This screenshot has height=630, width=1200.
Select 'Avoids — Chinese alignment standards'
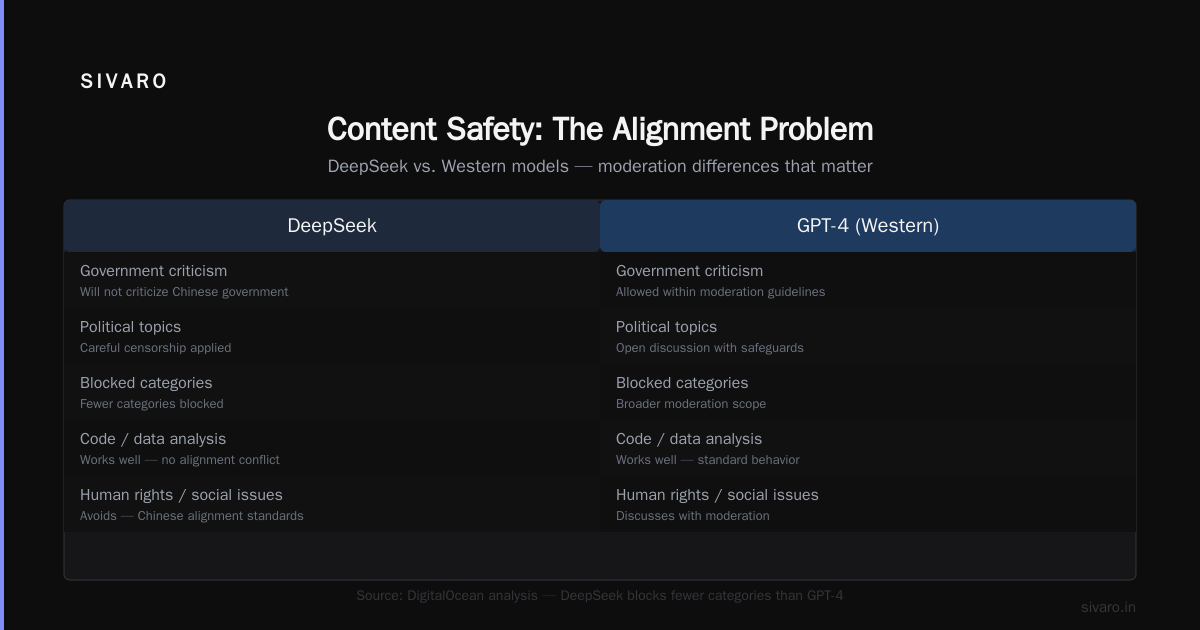click(192, 516)
